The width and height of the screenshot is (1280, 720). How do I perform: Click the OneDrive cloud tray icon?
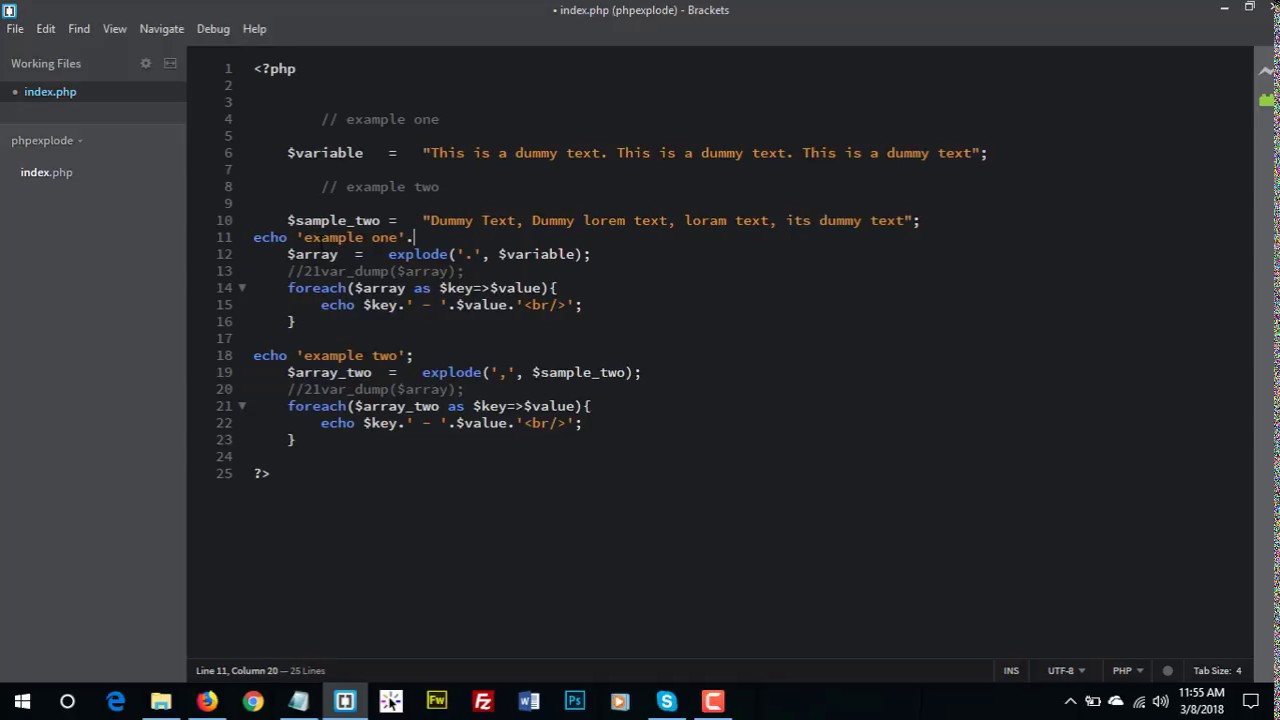coord(1116,701)
